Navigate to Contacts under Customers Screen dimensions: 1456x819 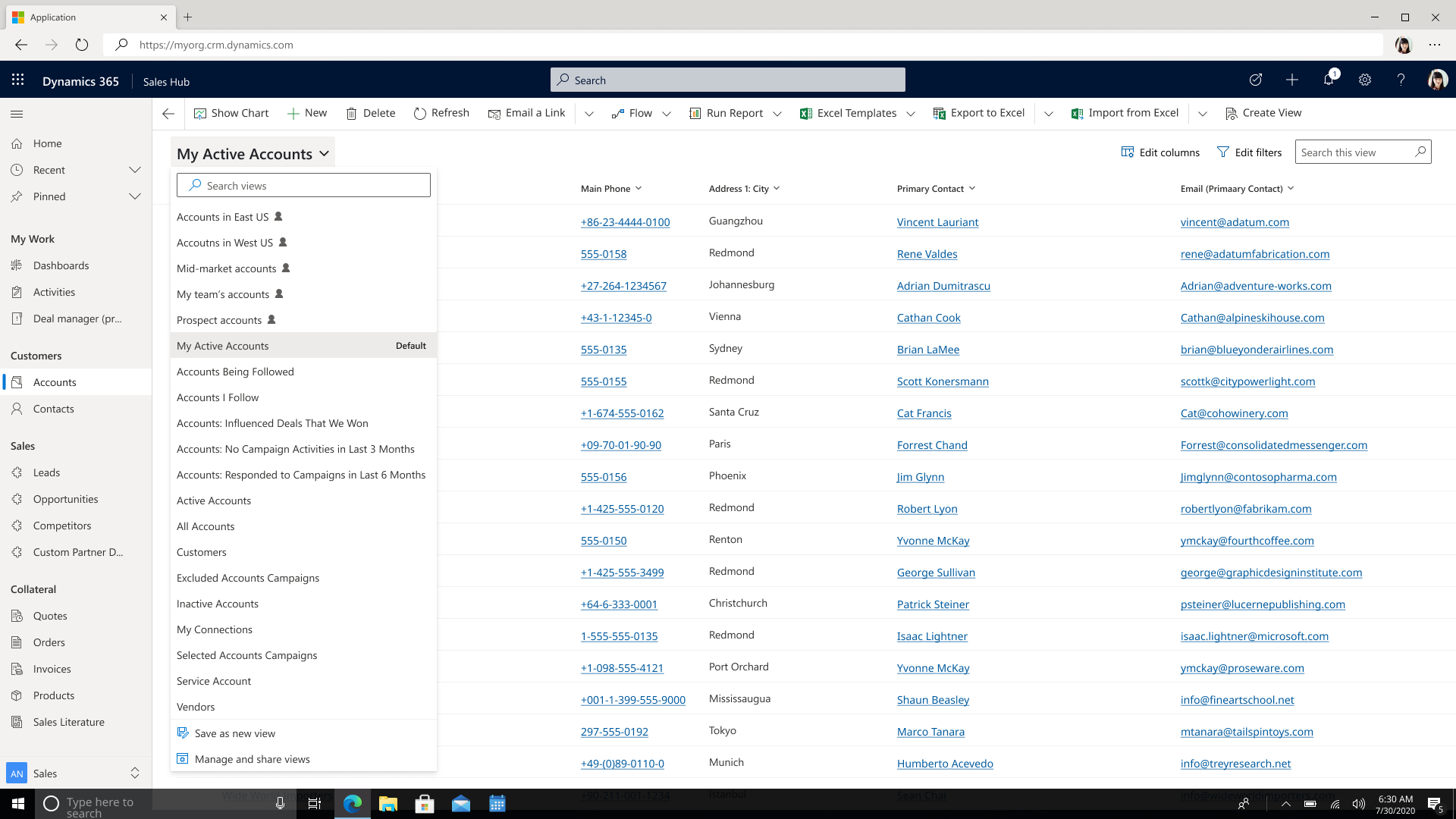tap(53, 408)
